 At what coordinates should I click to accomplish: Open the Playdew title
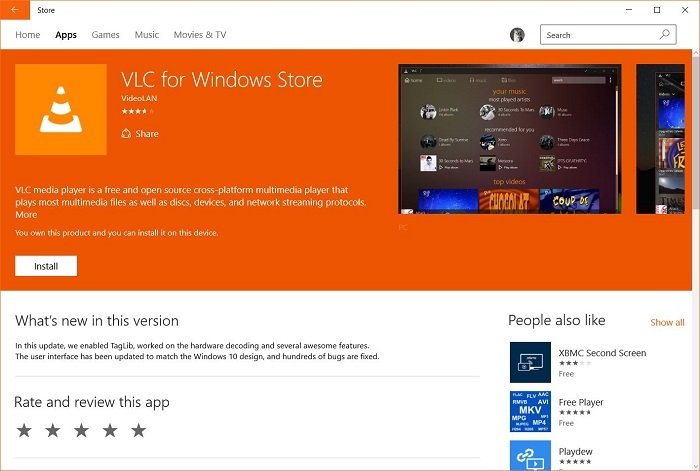[x=575, y=451]
